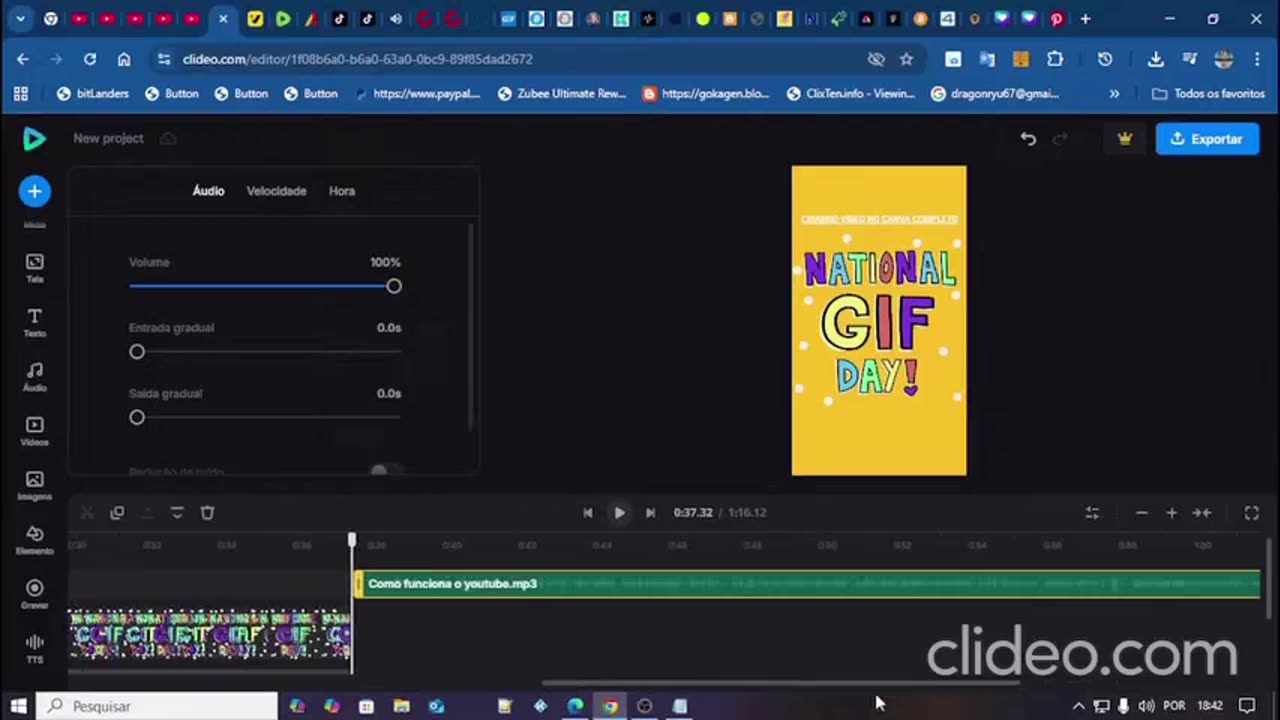The width and height of the screenshot is (1280, 720).
Task: Open the Chrome three-dot menu
Action: 1257,59
